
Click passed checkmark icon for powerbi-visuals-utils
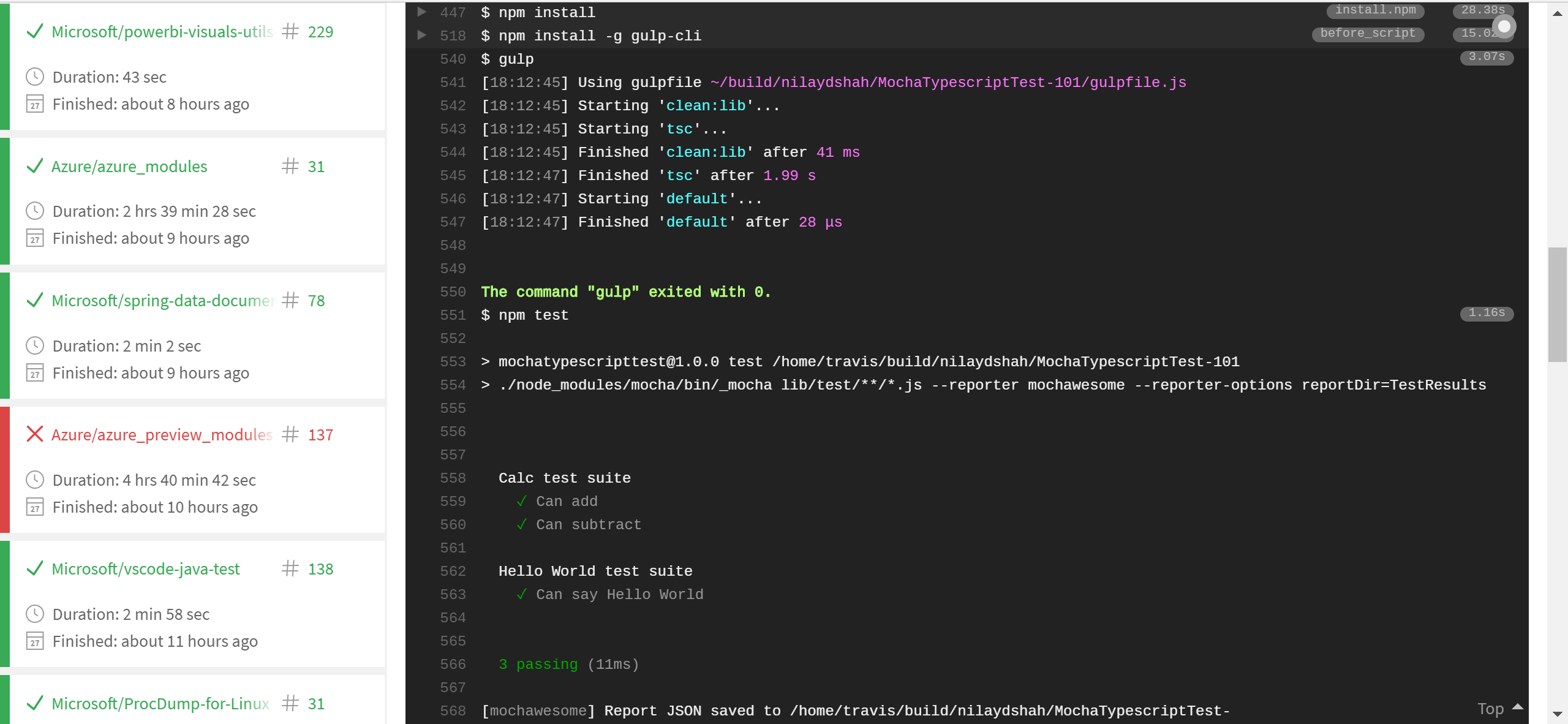coord(35,31)
